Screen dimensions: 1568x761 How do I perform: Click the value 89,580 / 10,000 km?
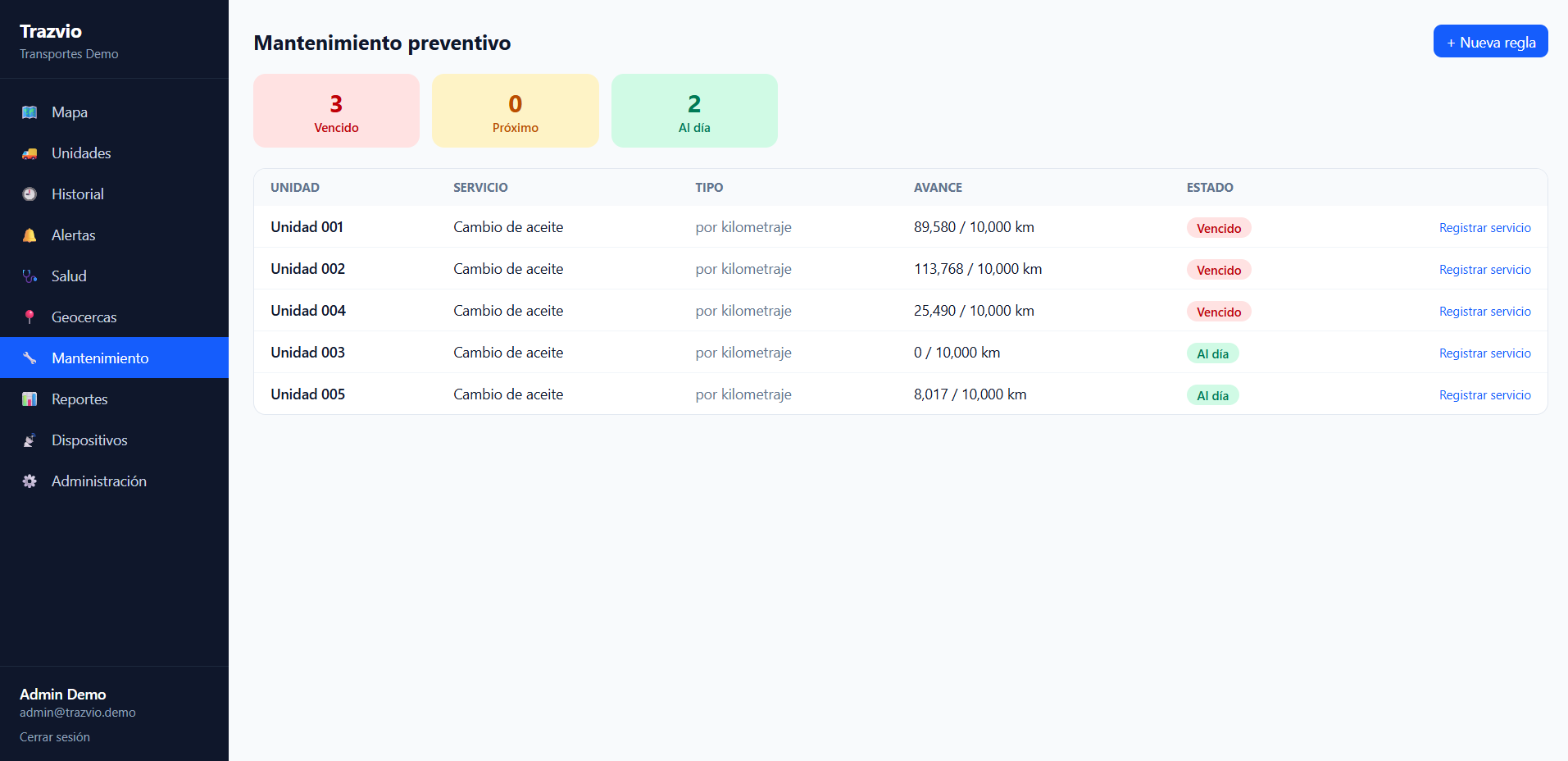pyautogui.click(x=974, y=227)
